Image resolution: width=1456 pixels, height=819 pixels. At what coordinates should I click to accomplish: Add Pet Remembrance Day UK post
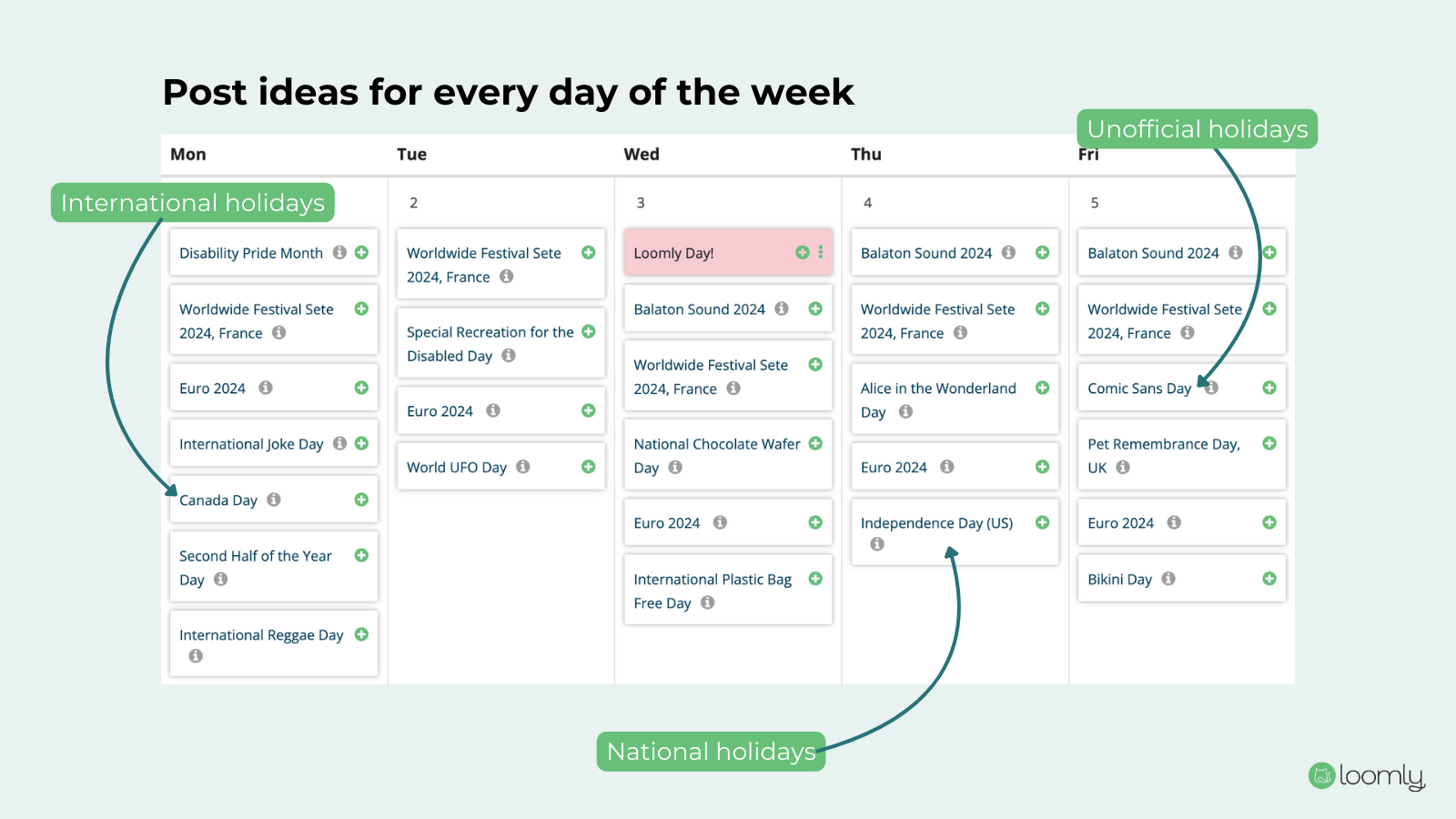tap(1269, 443)
